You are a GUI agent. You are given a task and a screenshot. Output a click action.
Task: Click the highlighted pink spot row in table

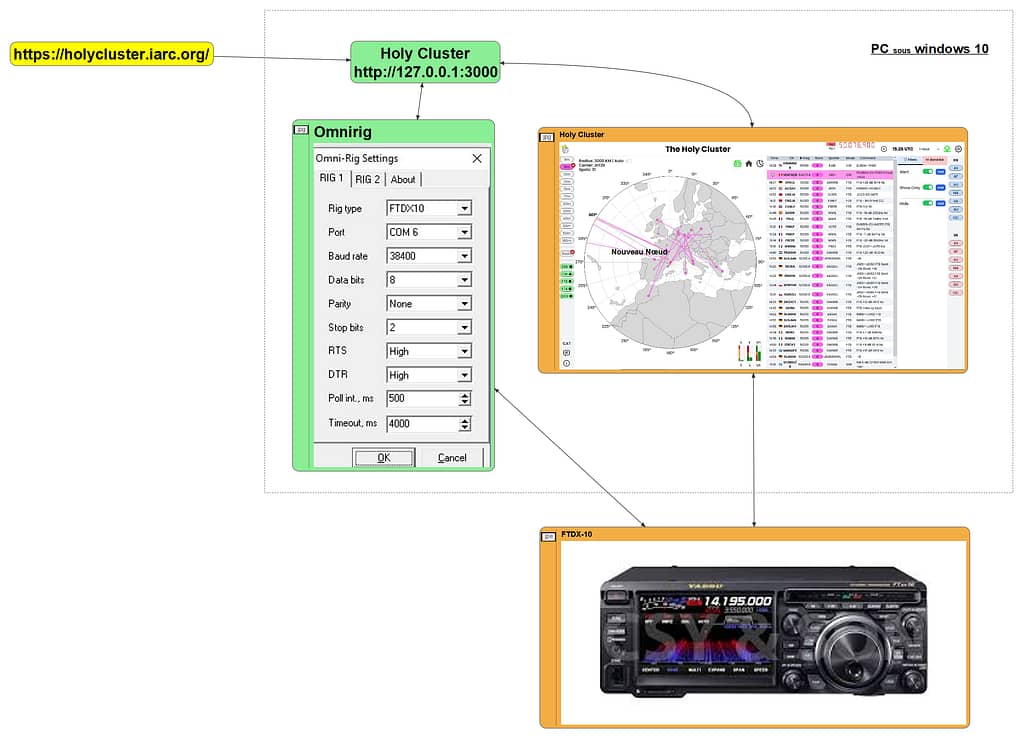point(830,175)
